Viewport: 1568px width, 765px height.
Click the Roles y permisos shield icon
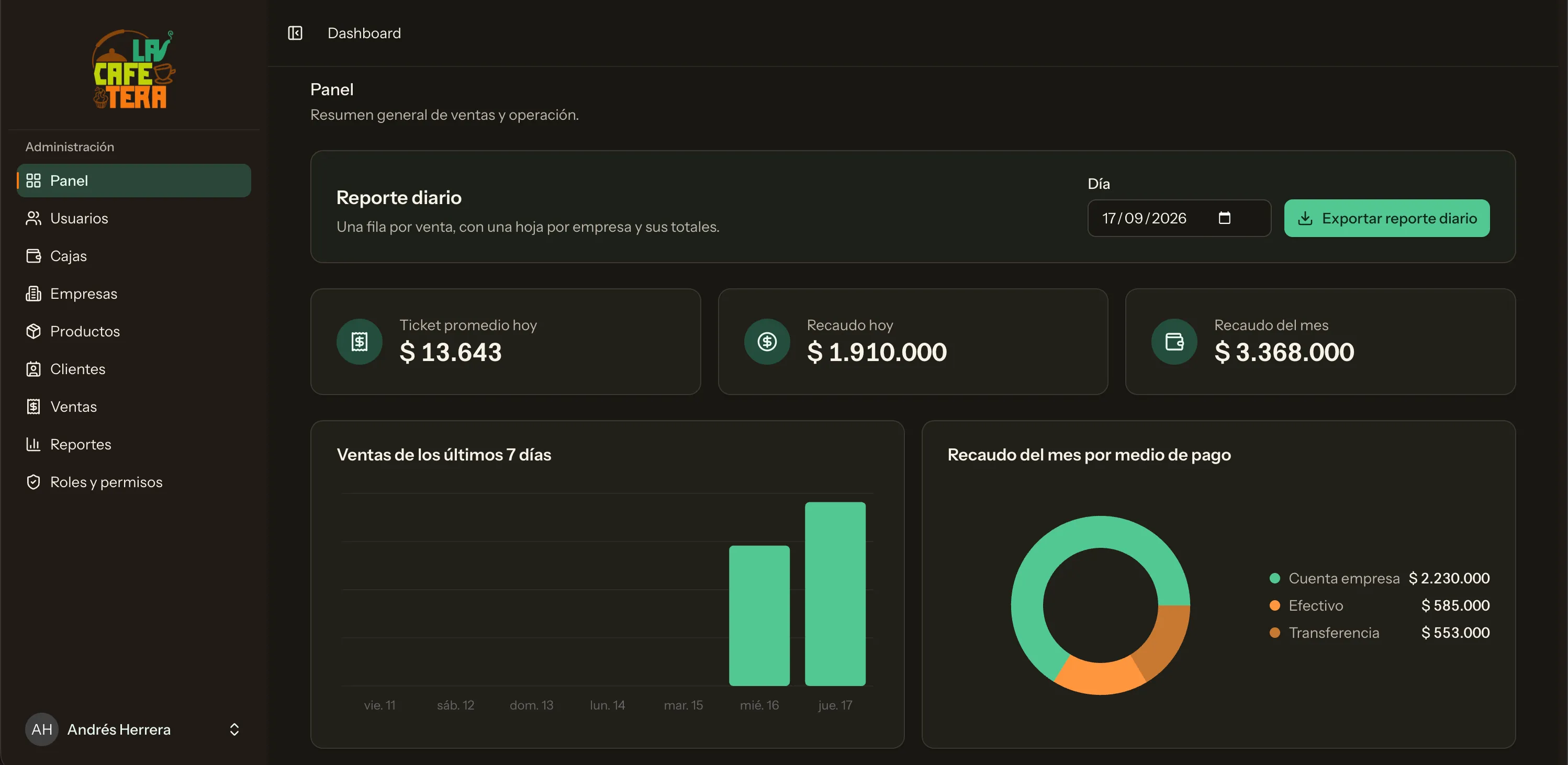(x=33, y=482)
